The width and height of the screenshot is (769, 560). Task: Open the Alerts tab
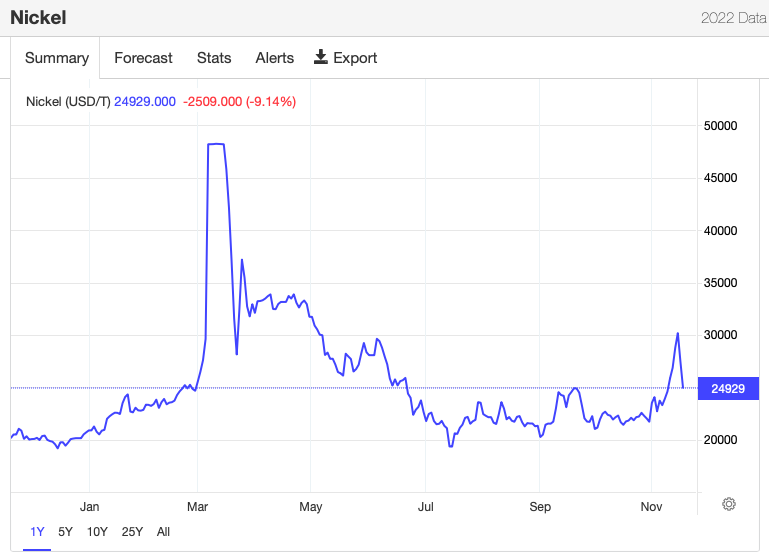coord(275,58)
